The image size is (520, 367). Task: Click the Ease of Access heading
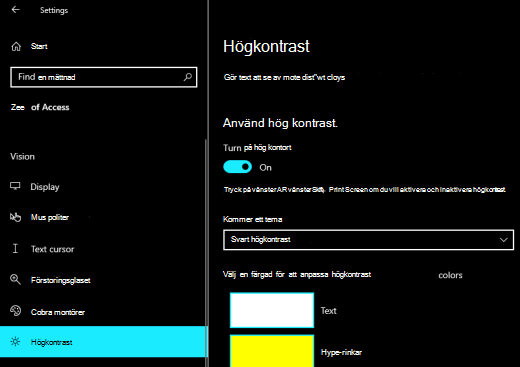[x=40, y=107]
